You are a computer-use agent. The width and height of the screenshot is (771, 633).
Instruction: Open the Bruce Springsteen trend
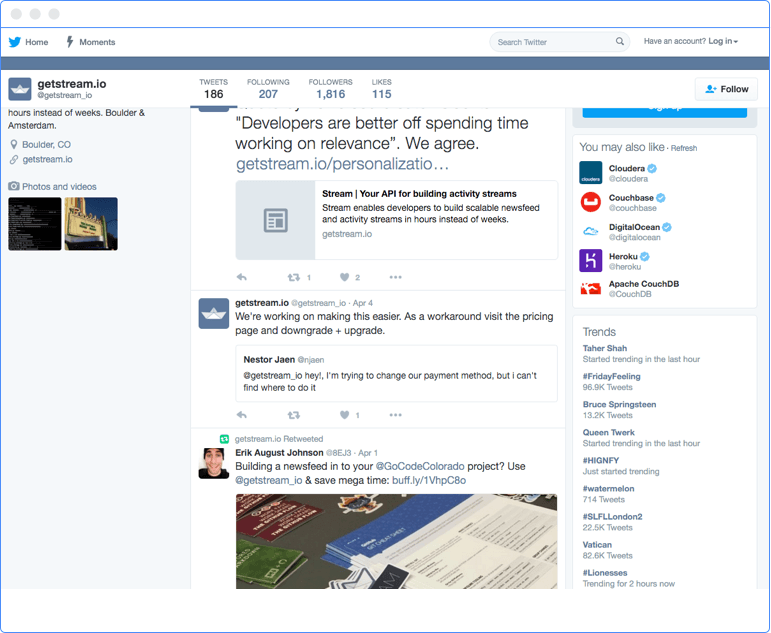[620, 404]
